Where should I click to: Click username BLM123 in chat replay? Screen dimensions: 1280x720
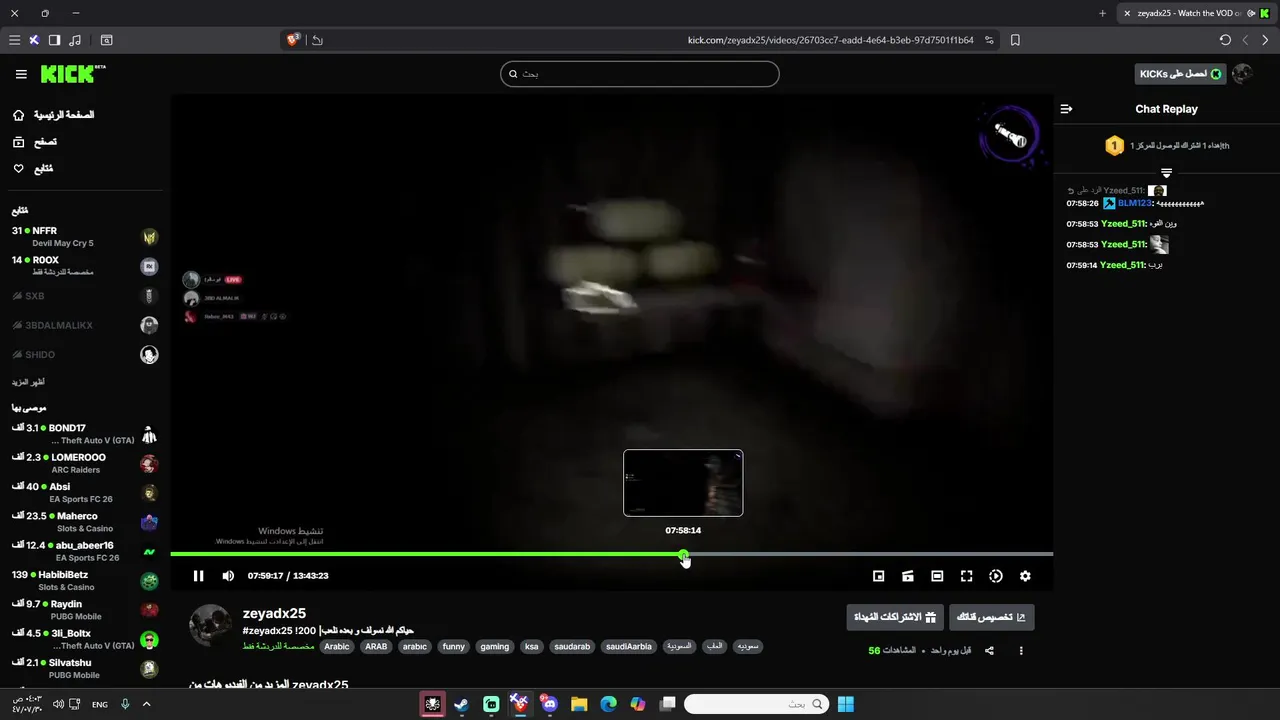point(1136,203)
